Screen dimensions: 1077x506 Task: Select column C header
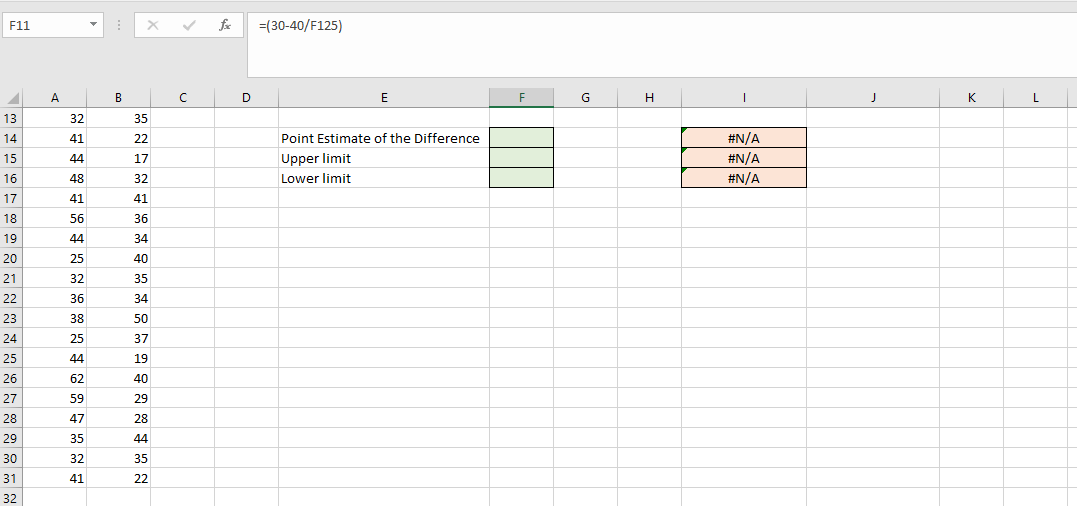pyautogui.click(x=182, y=98)
